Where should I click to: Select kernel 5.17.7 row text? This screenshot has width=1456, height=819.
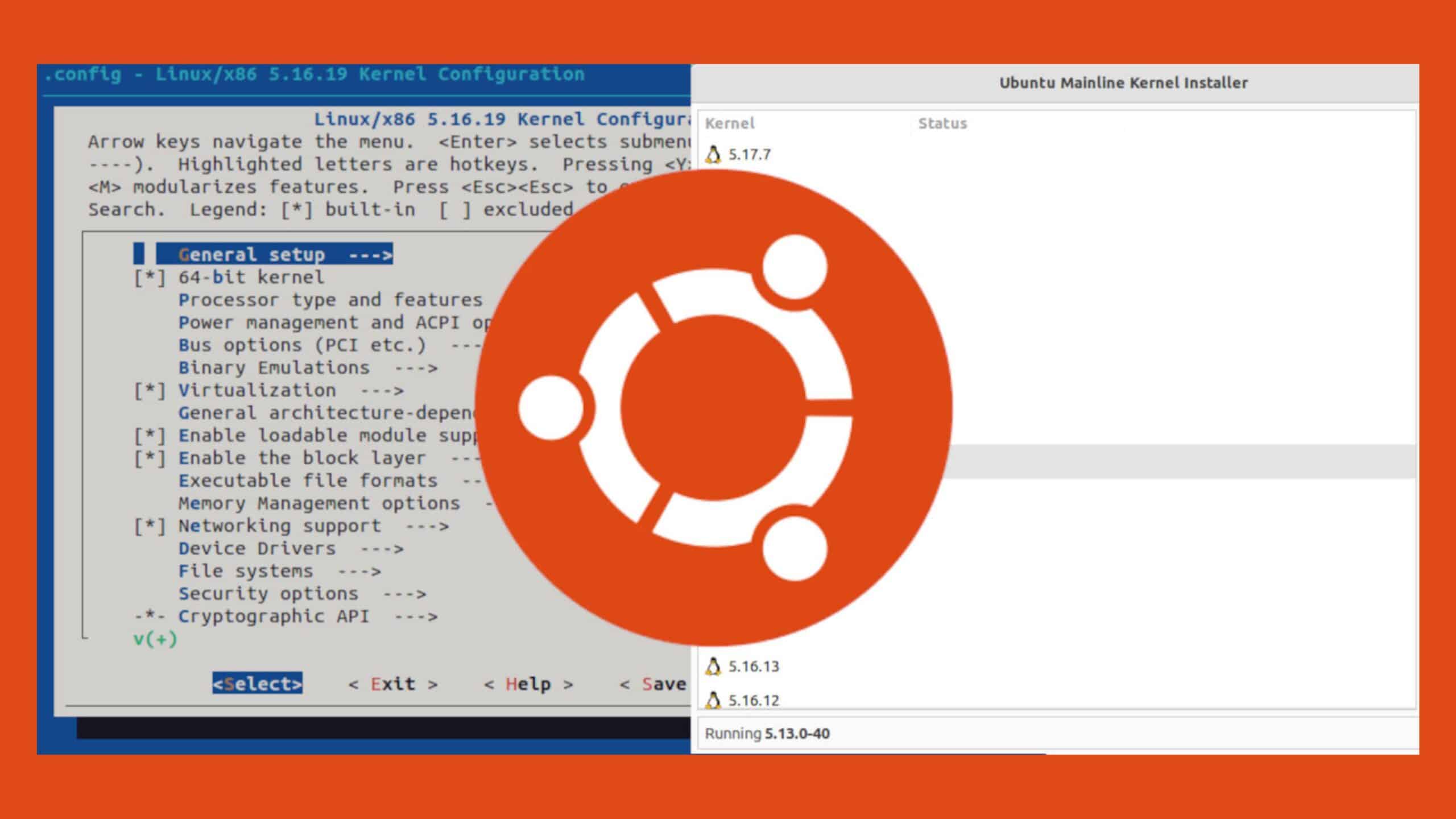(750, 155)
